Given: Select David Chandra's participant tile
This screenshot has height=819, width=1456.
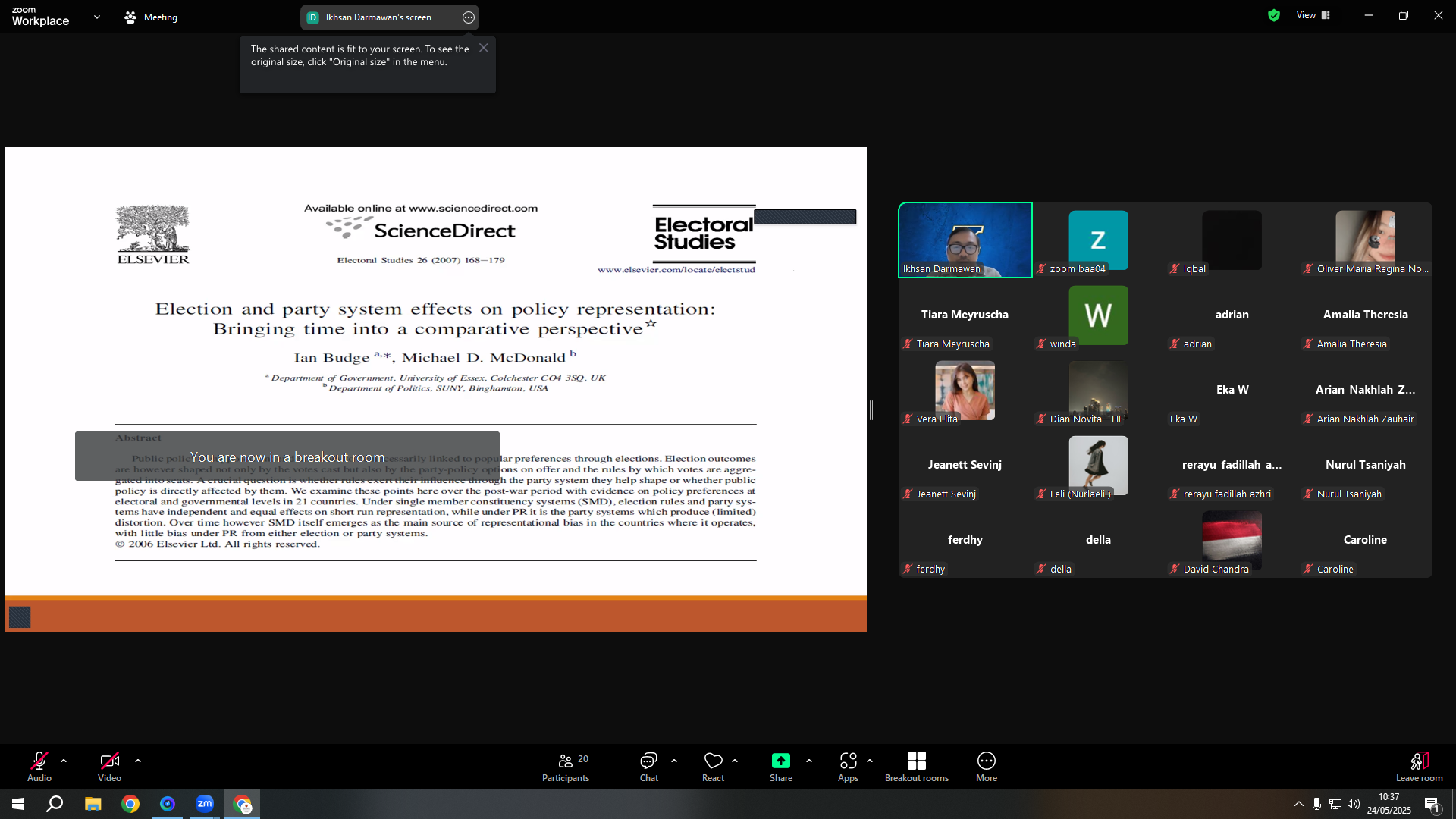Looking at the screenshot, I should (1232, 540).
